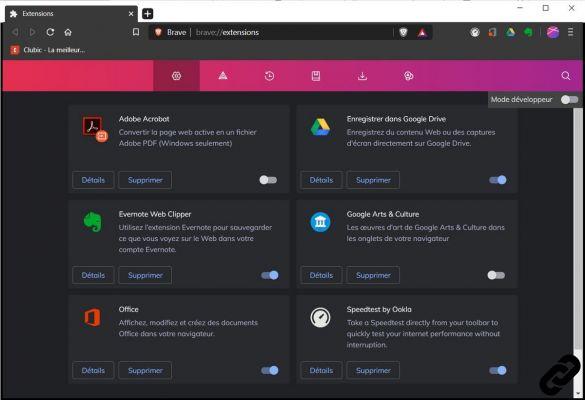Go back to previous page
Screen dimensions: 585x400
(15, 32)
